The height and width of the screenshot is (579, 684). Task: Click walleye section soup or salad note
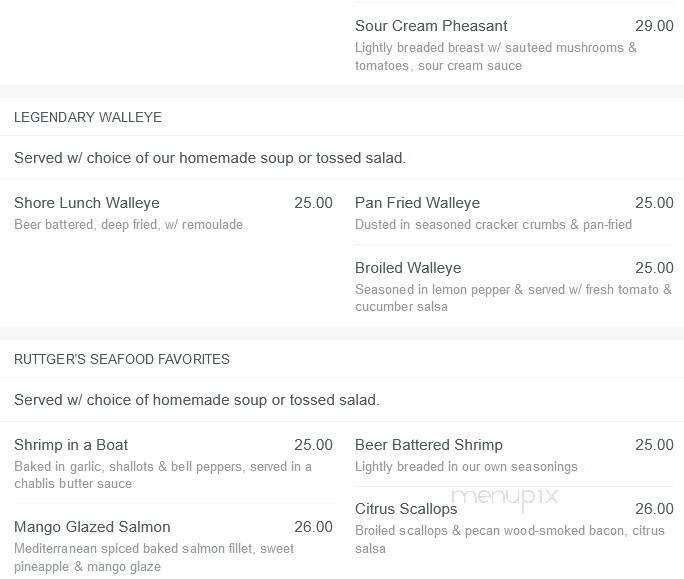pyautogui.click(x=210, y=158)
